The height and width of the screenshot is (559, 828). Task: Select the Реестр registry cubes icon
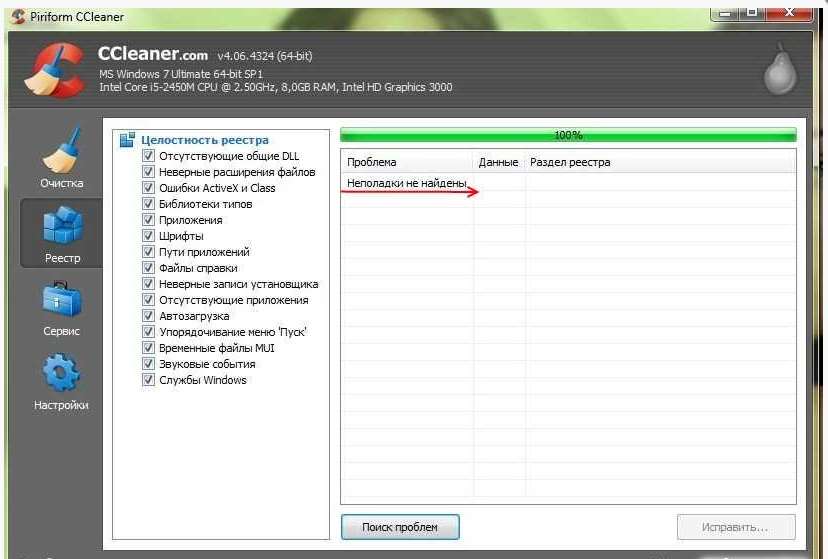point(62,227)
